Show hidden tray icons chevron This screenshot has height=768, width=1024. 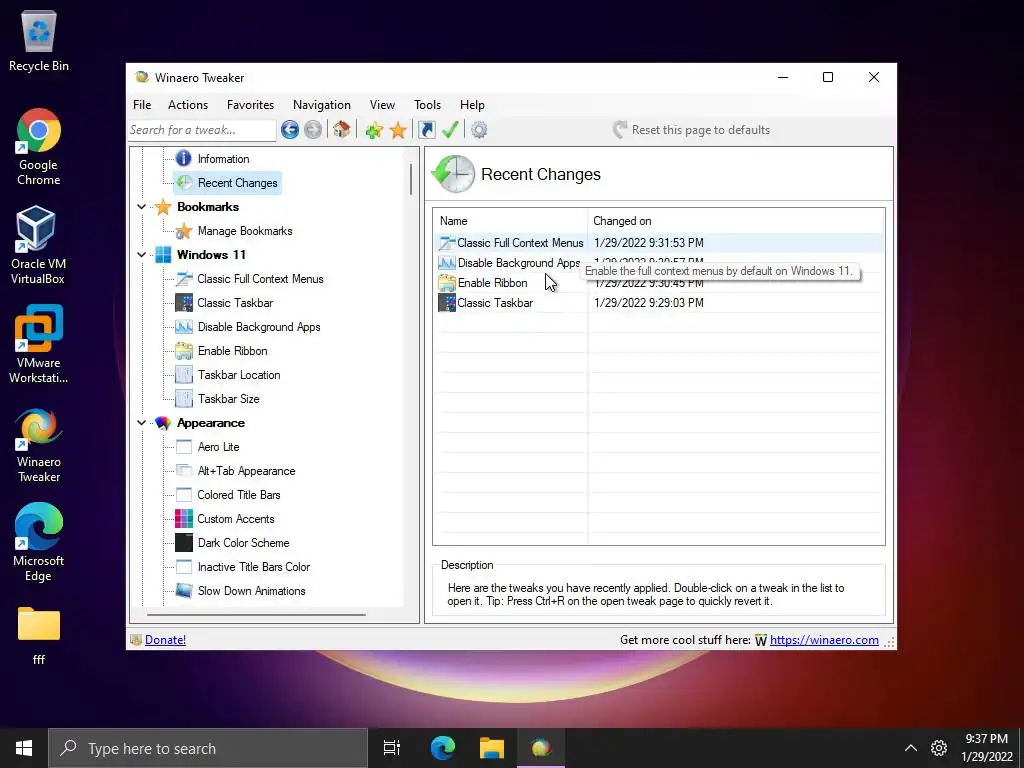pos(910,748)
